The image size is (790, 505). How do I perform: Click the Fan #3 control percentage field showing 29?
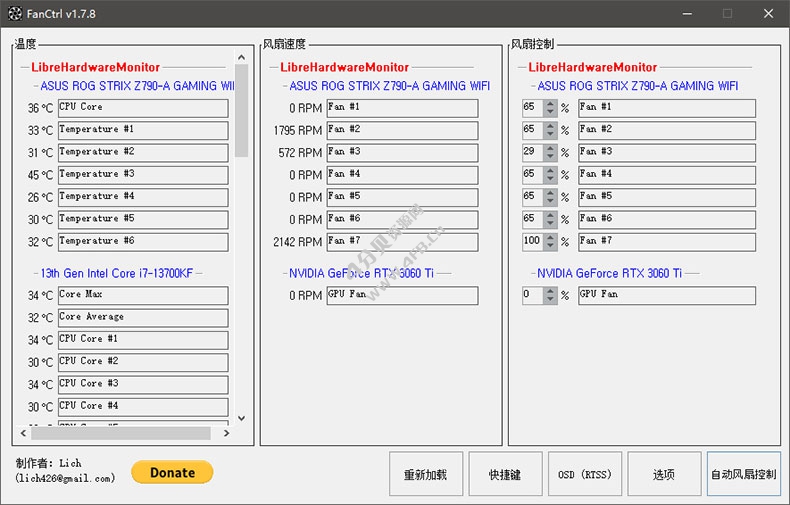(533, 152)
